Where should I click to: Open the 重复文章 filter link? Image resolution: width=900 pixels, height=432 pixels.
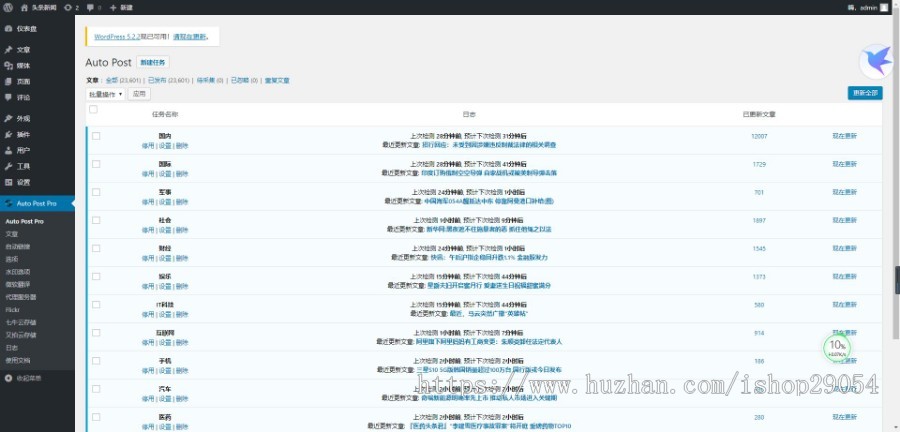pos(277,80)
